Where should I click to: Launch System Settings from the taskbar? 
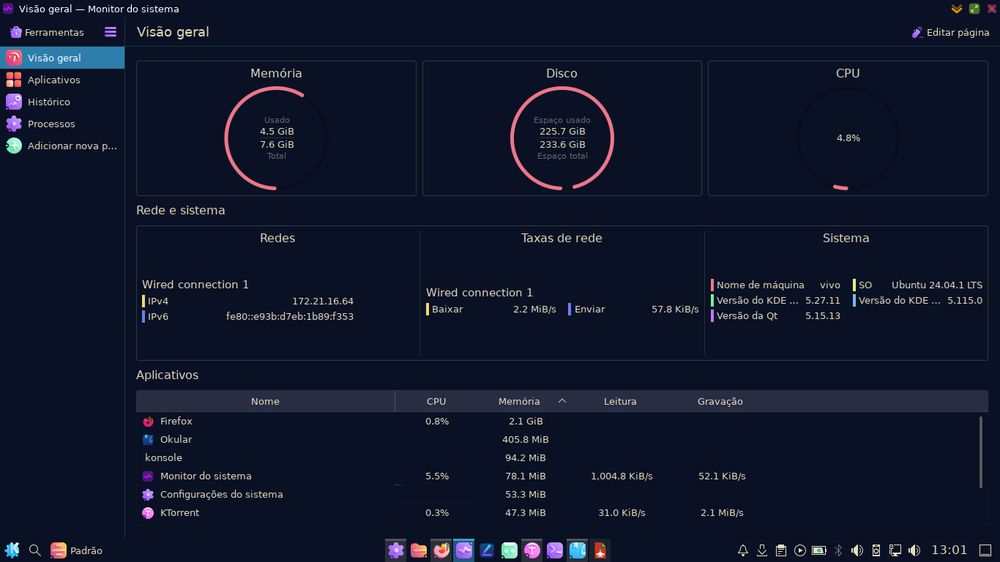pos(395,550)
